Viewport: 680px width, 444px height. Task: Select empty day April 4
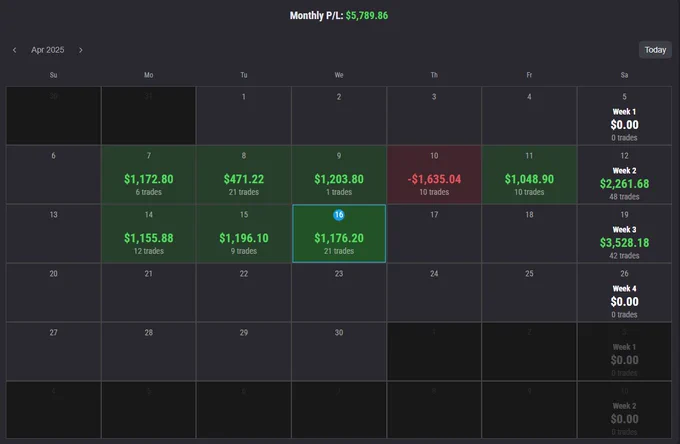coord(529,115)
